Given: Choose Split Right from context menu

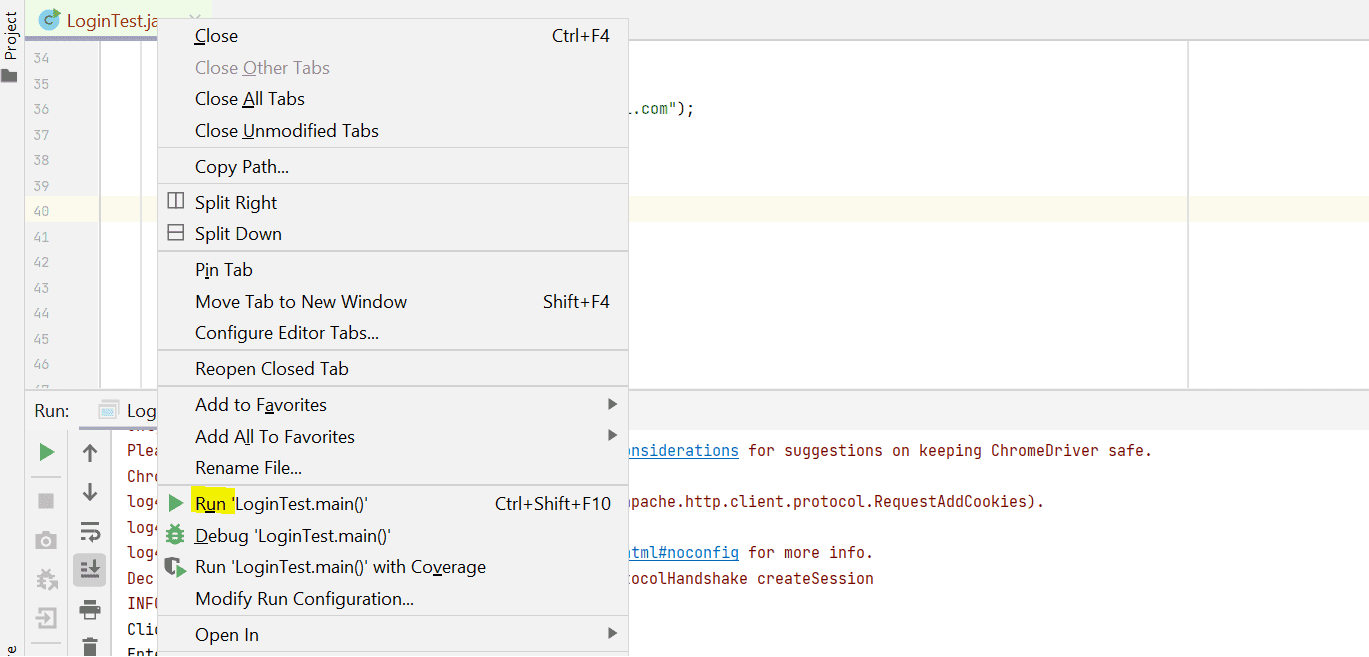Looking at the screenshot, I should point(236,202).
